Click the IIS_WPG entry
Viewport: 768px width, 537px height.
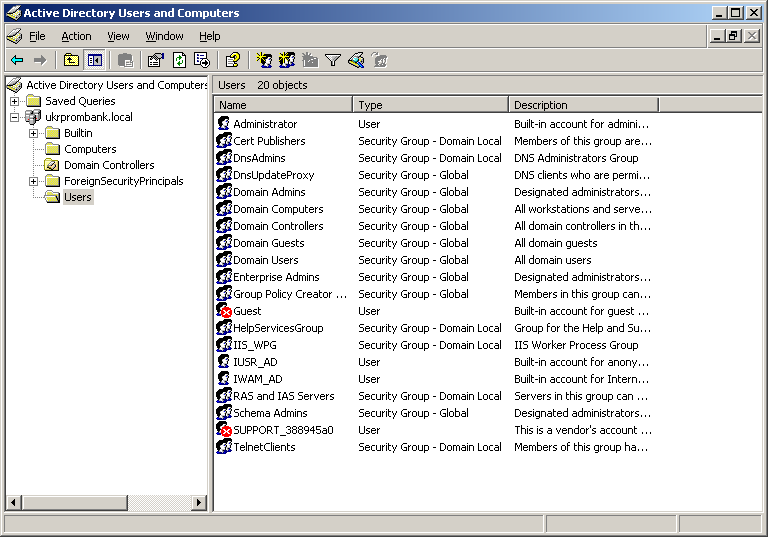coord(255,345)
